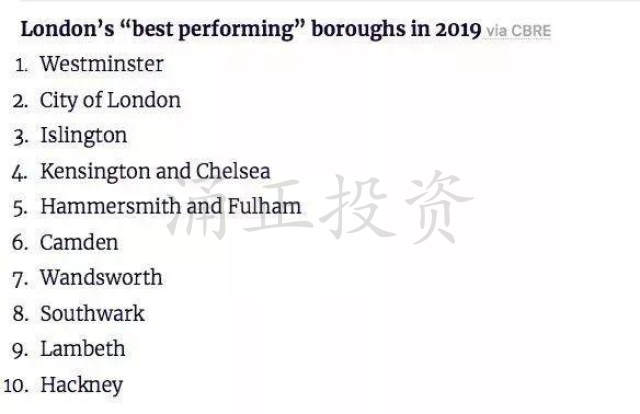Click the Islington list entry
This screenshot has width=640, height=414.
coord(84,136)
